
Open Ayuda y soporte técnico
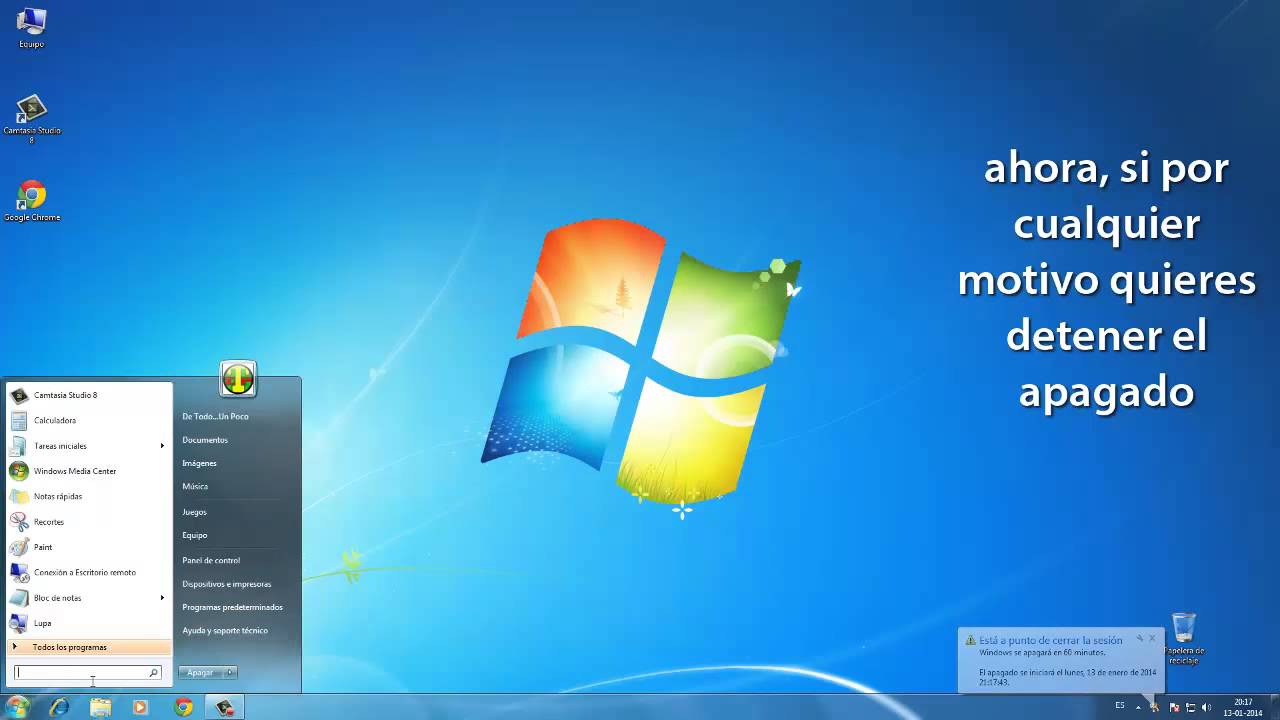click(x=225, y=631)
